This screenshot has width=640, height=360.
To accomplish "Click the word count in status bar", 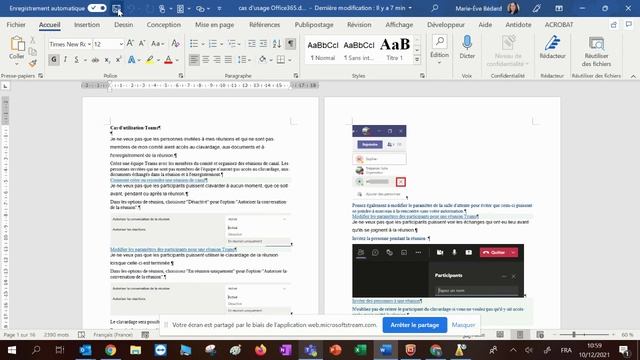I will click(56, 335).
